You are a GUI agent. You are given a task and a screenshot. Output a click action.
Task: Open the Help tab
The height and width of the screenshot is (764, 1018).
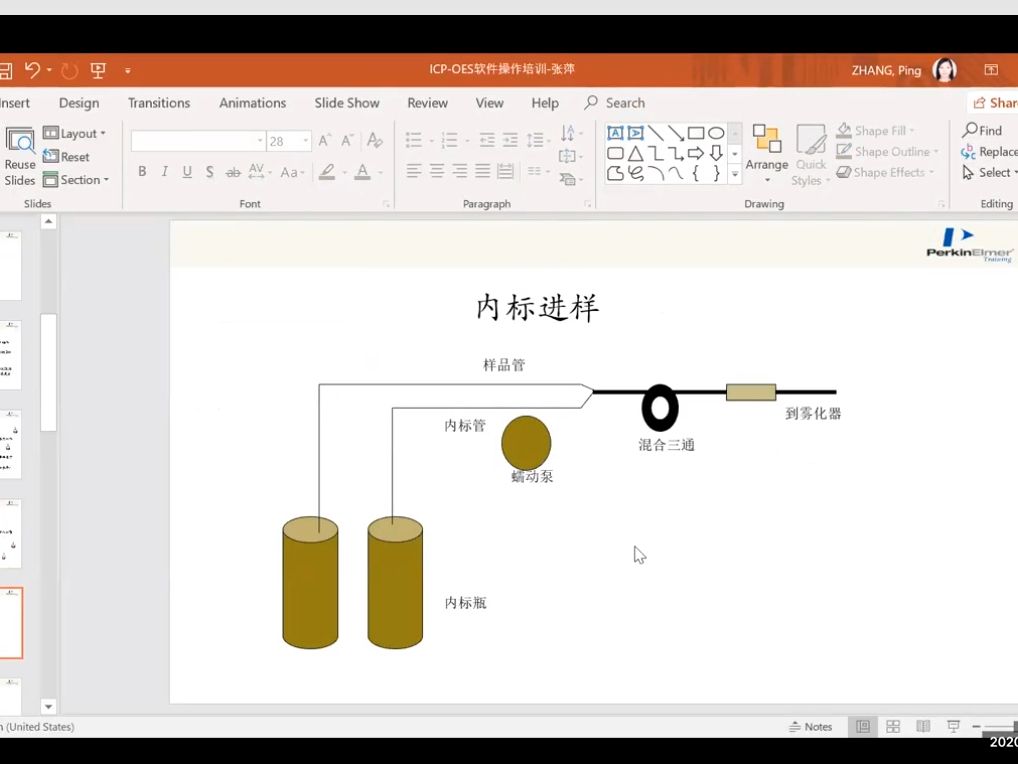(545, 103)
